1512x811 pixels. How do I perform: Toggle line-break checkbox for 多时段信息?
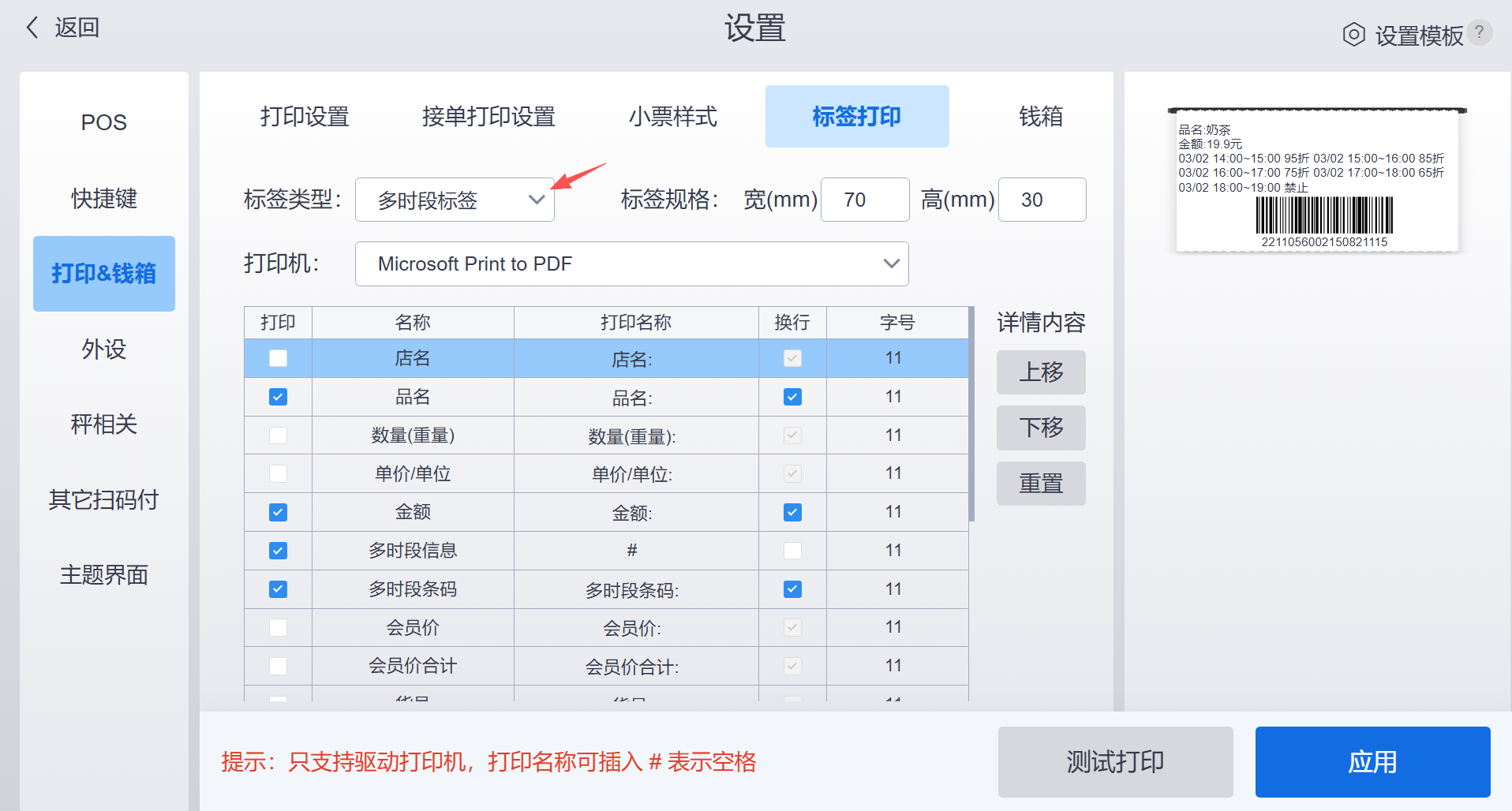(792, 551)
